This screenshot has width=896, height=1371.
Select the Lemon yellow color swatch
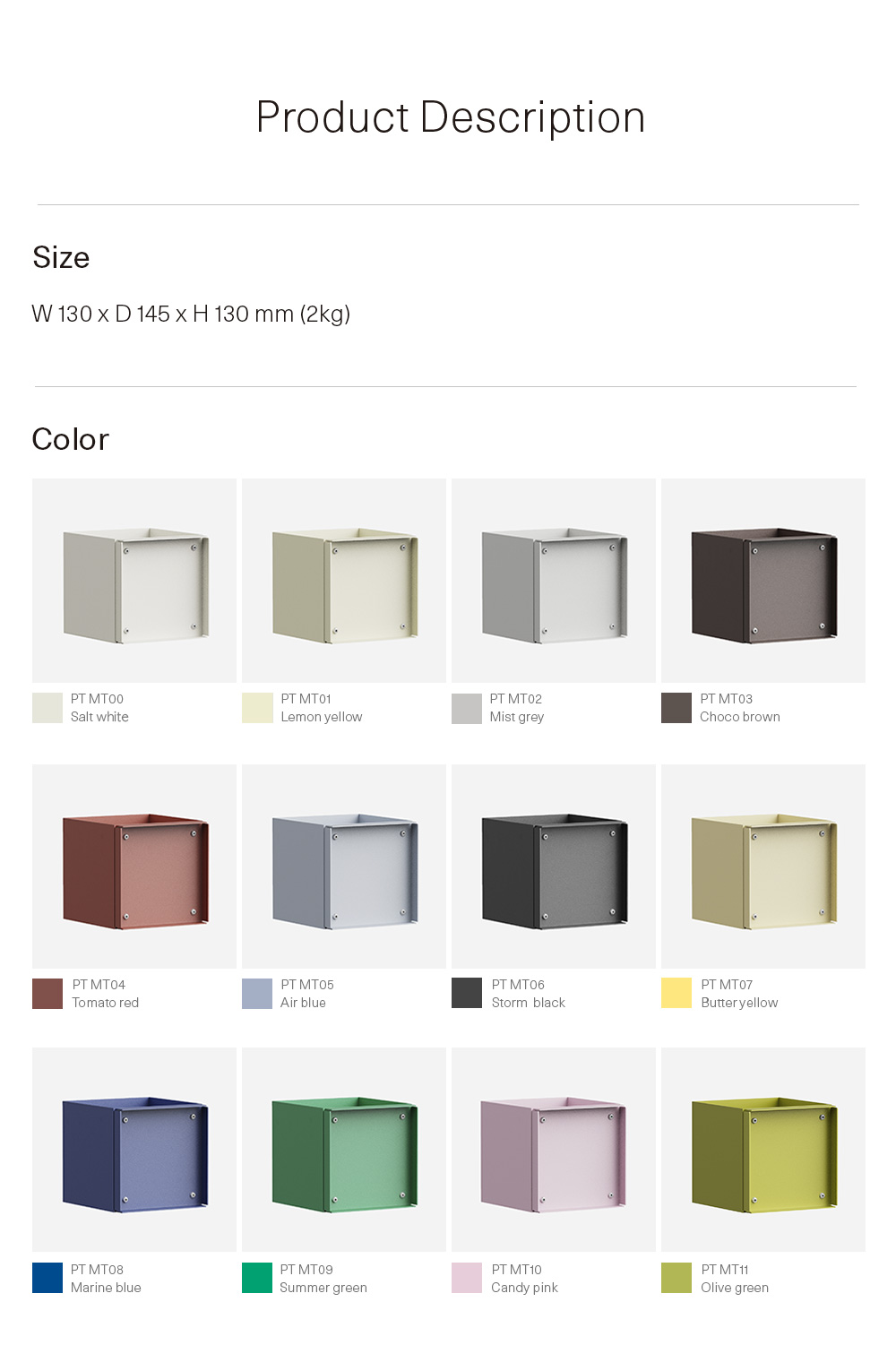coord(257,708)
